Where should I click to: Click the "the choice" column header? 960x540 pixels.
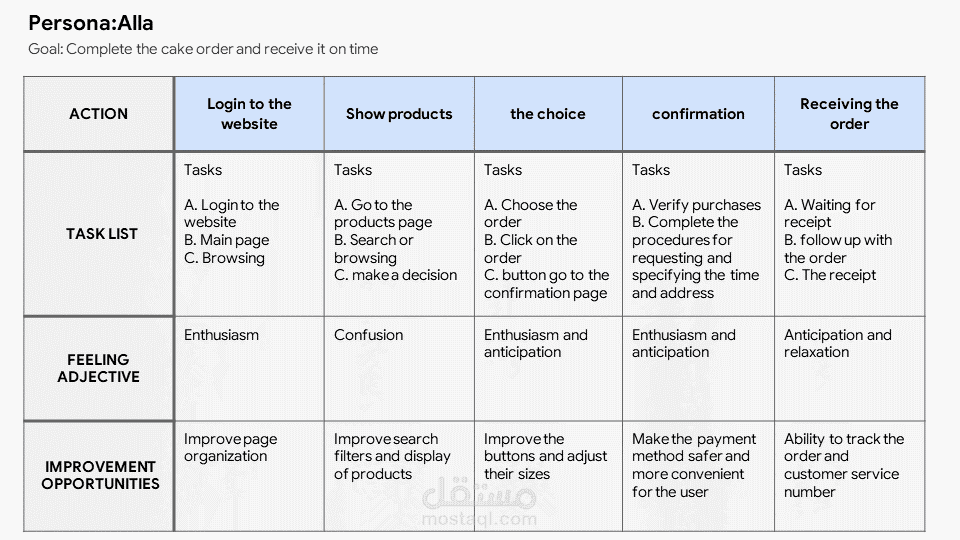coord(548,114)
